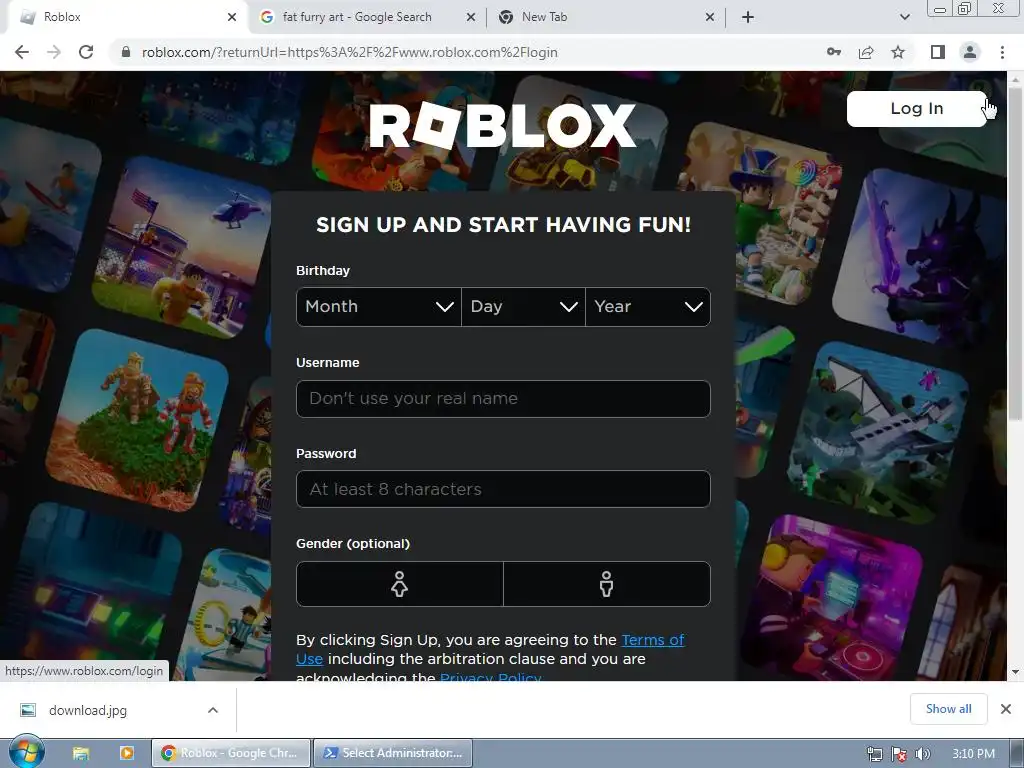Image resolution: width=1024 pixels, height=768 pixels.
Task: Open download.jpg file
Action: pyautogui.click(x=88, y=710)
